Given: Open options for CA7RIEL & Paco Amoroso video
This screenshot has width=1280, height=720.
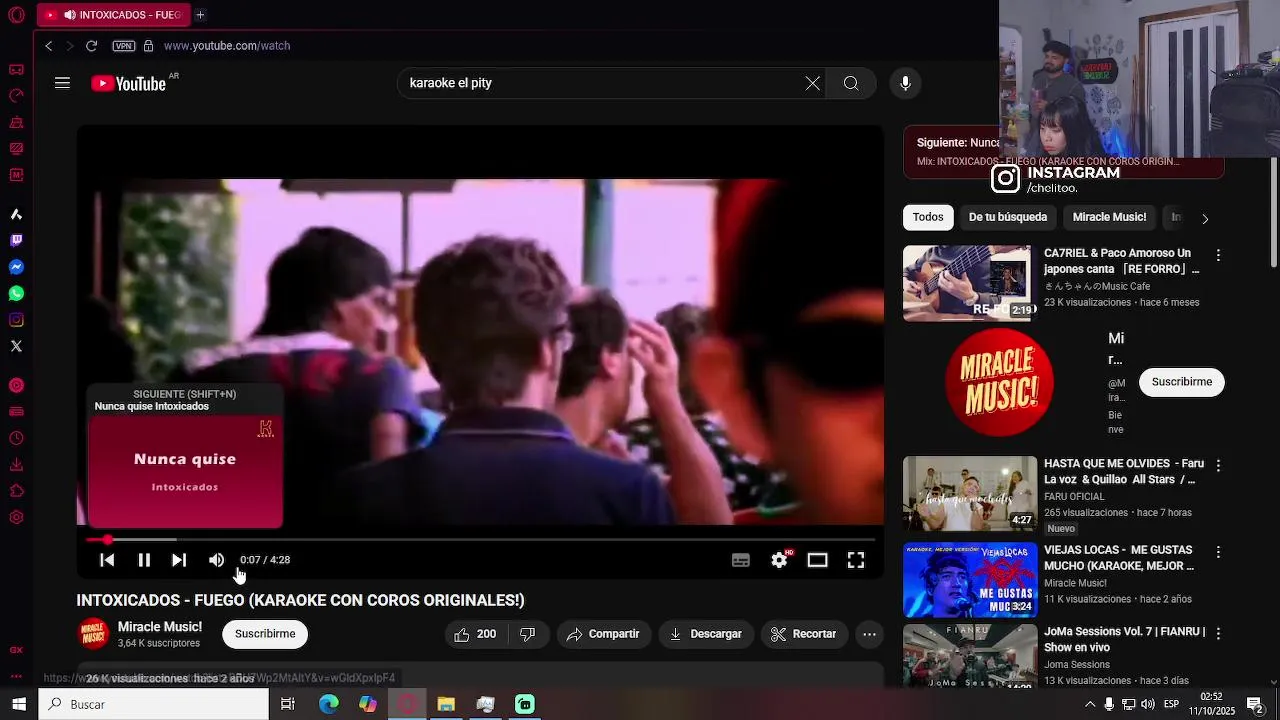Looking at the screenshot, I should coord(1218,256).
